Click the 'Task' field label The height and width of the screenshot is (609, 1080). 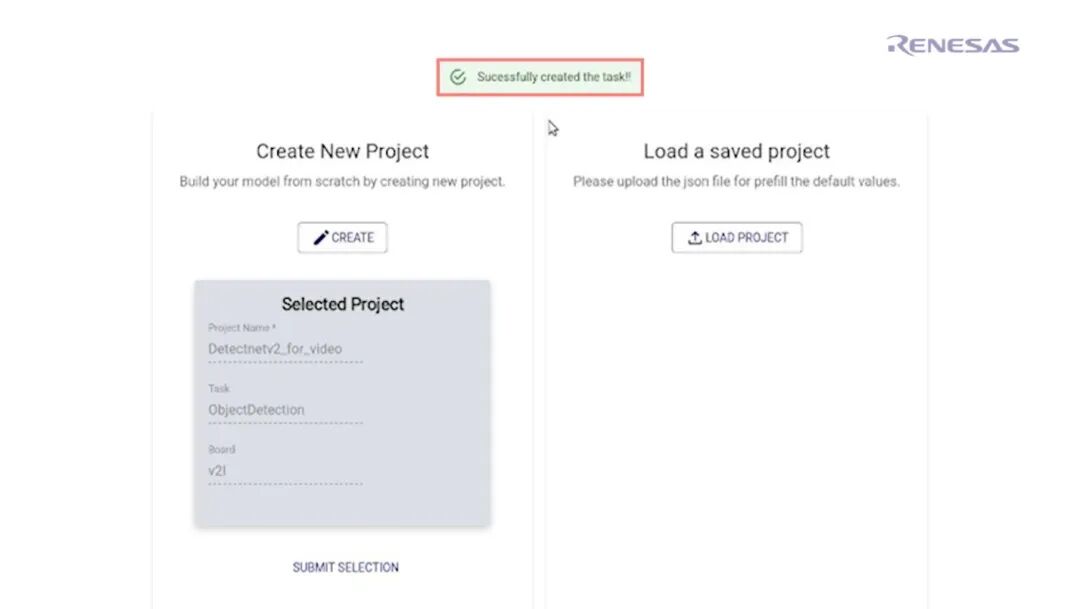click(x=219, y=388)
